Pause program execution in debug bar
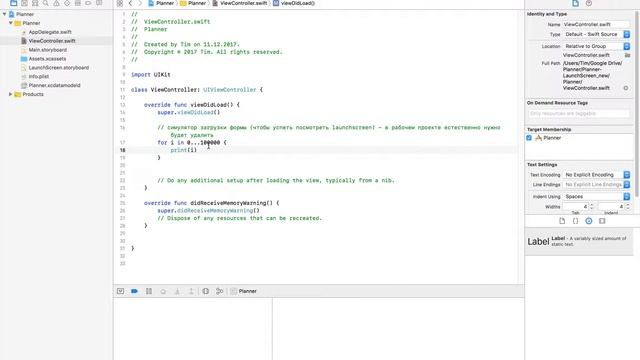Screen dimensions: 640x360 [x=149, y=291]
